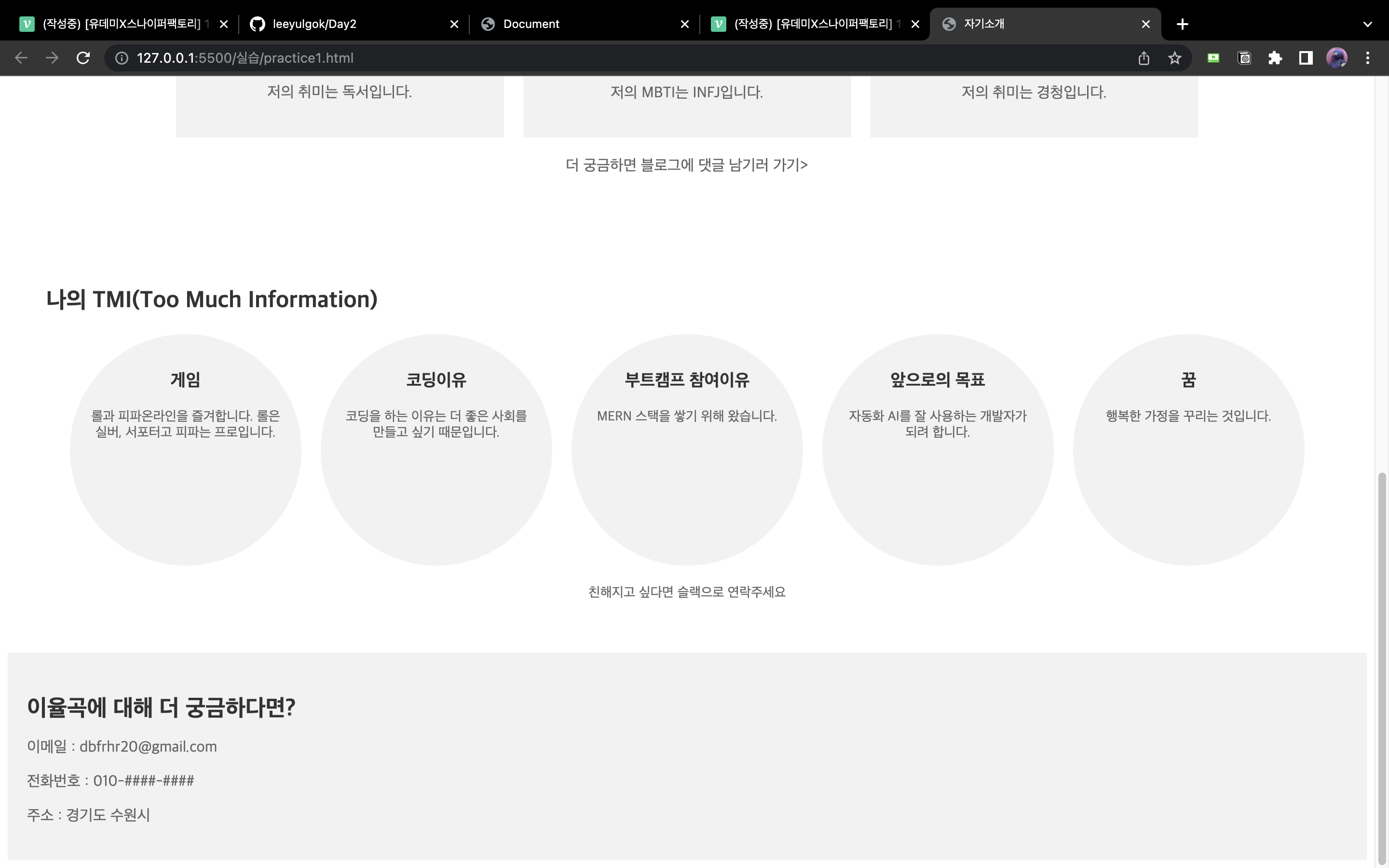
Task: Close the 자기소개 tab
Action: tap(1145, 24)
